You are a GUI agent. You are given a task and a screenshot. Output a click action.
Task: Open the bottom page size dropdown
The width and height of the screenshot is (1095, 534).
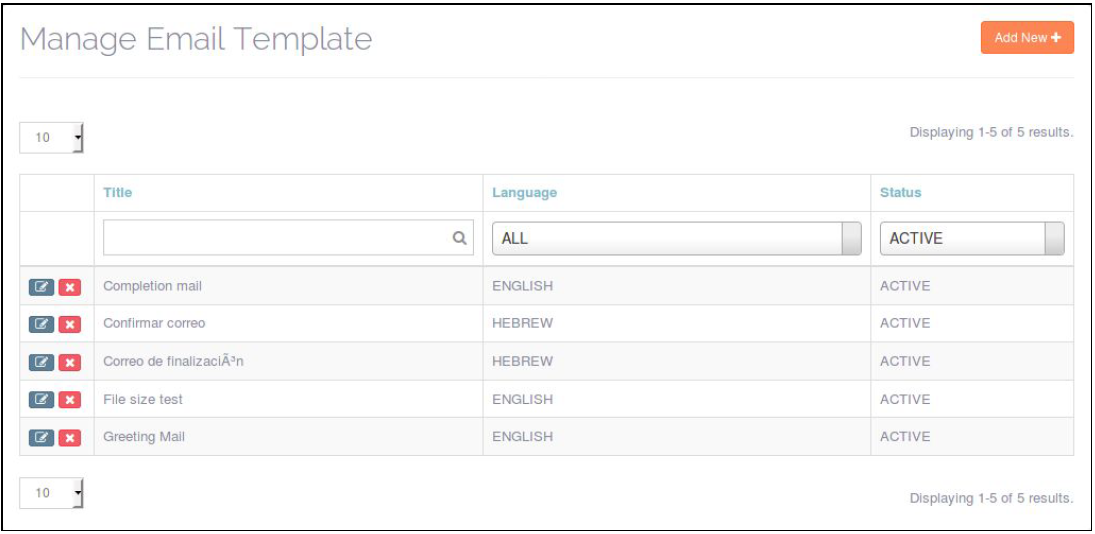[52, 493]
